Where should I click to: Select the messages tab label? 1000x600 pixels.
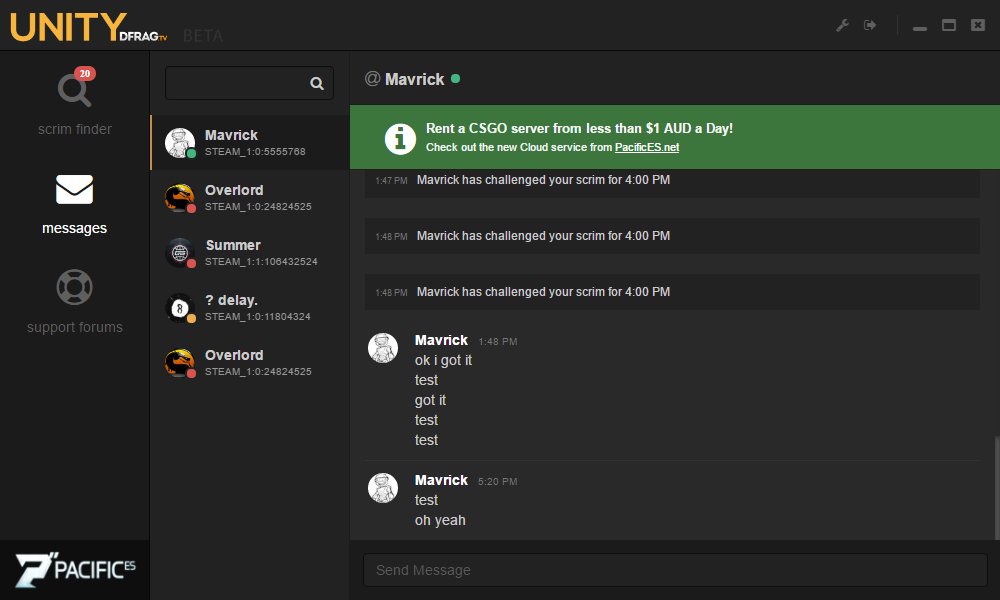click(75, 228)
